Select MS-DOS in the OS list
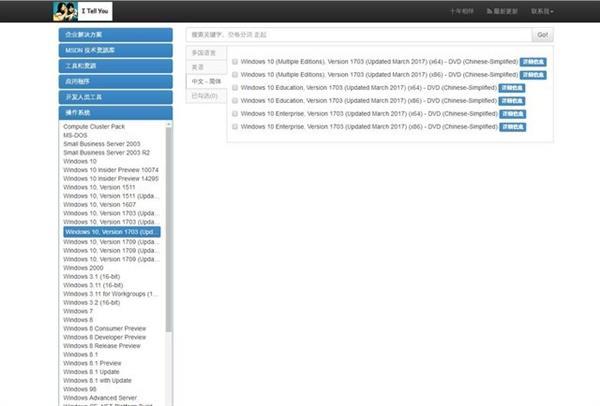This screenshot has height=406, width=600. [x=75, y=135]
